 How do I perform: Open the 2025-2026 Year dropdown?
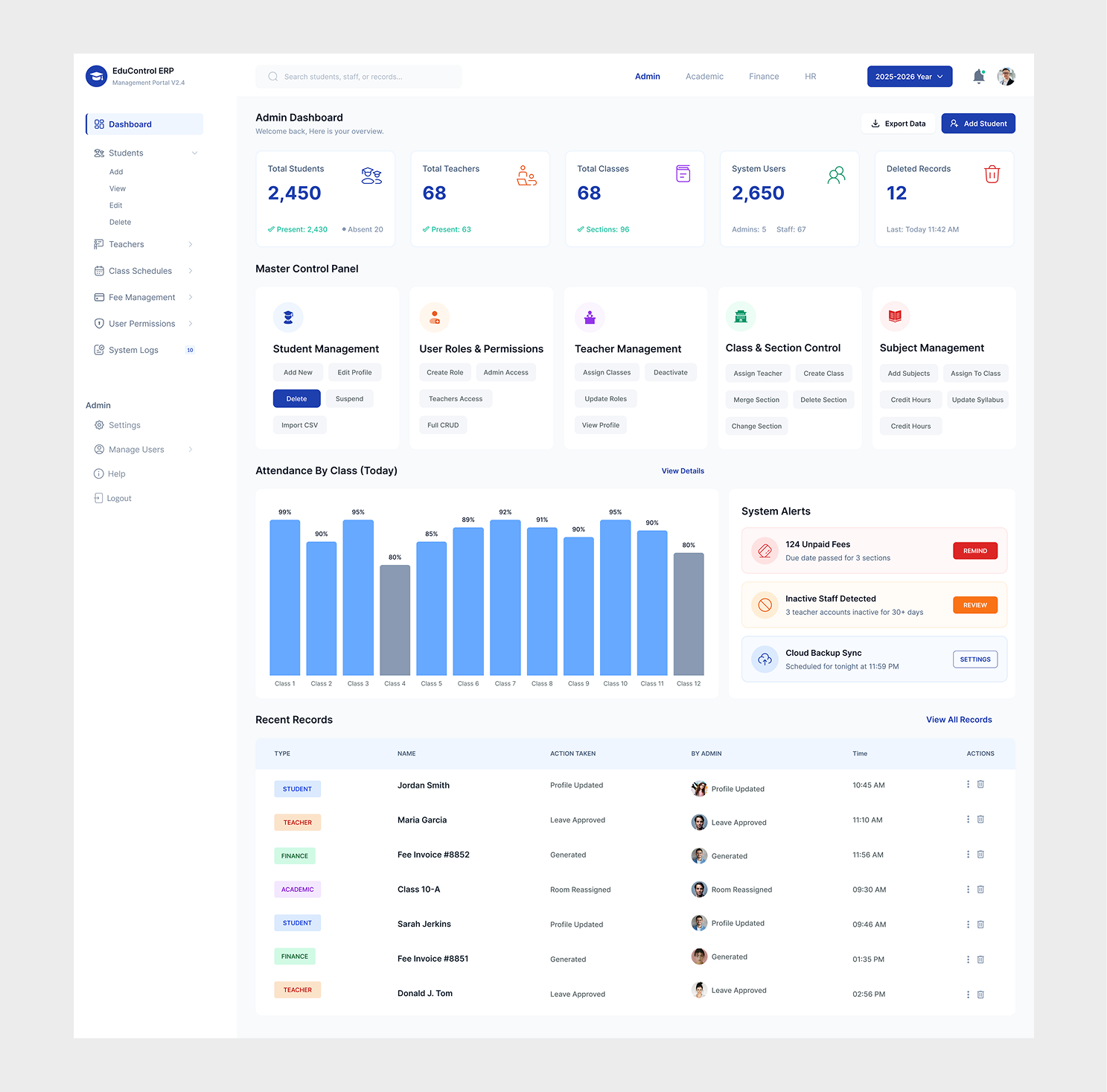tap(910, 77)
